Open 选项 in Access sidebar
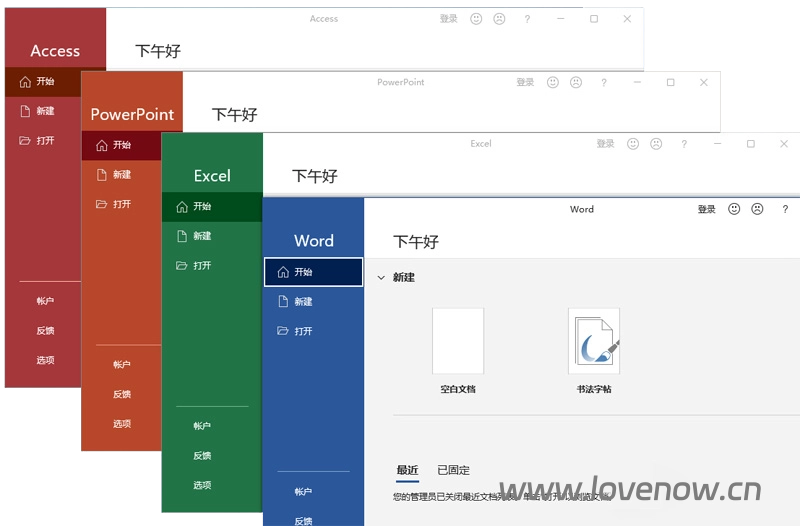Screen dimensions: 800x526 point(45,360)
